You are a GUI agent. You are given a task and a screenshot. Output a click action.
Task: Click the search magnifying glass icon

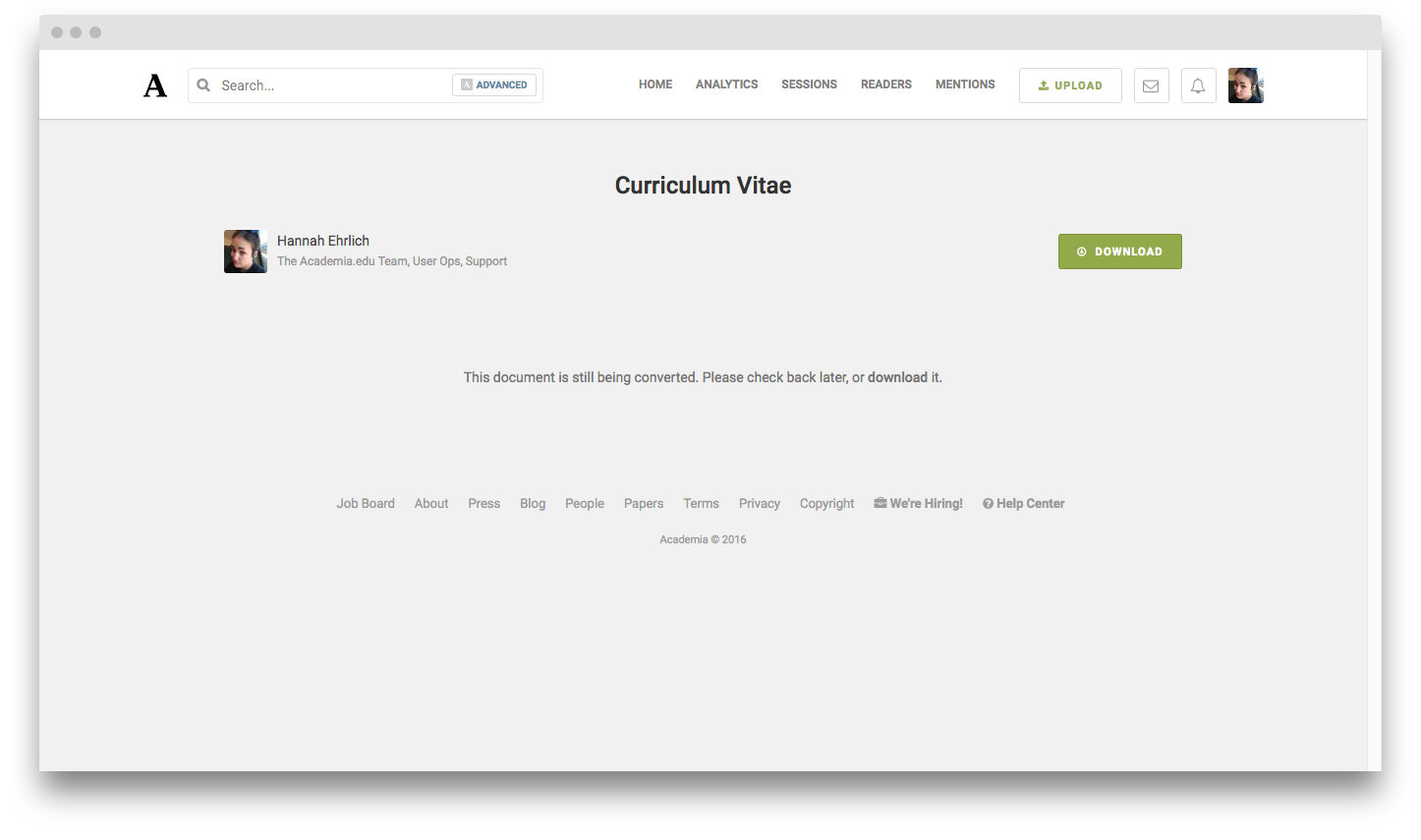click(203, 85)
